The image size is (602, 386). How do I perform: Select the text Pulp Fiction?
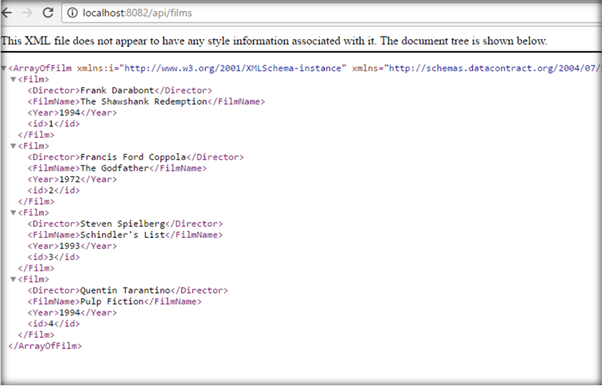coord(112,302)
